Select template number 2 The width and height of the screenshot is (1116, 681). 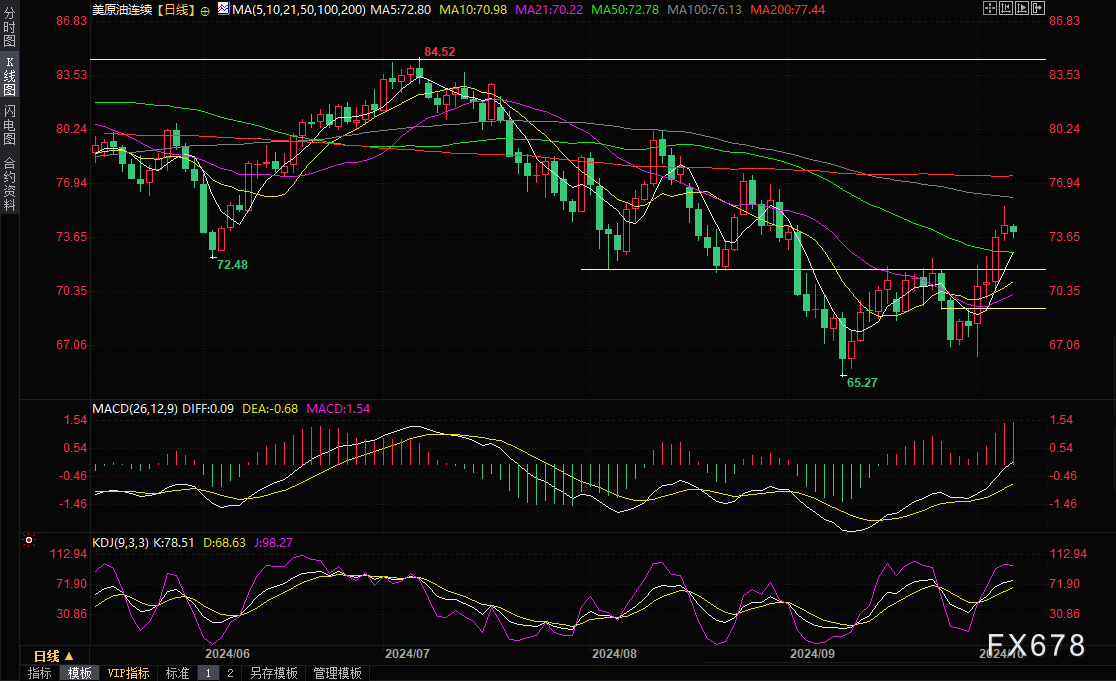click(x=229, y=673)
